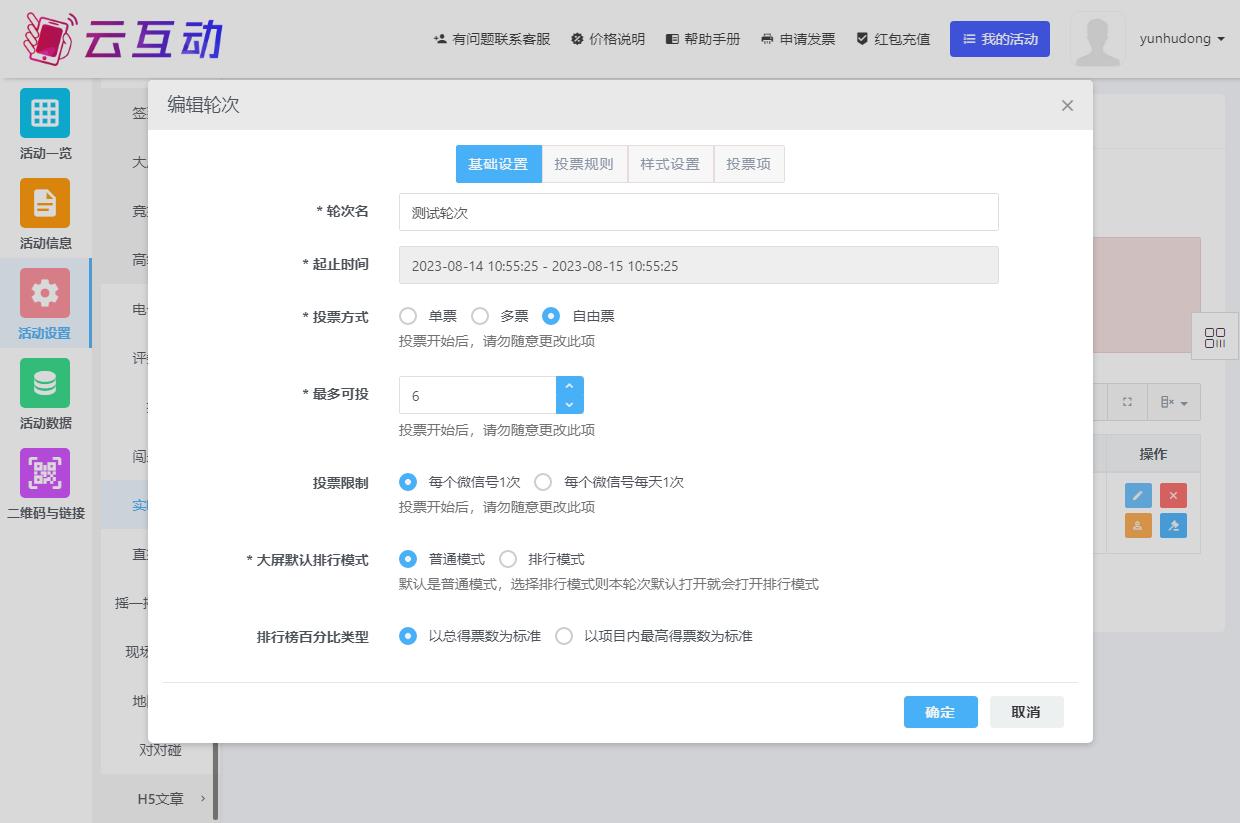Click the 轮次名 input field
Screen dimensions: 1240x823
(x=698, y=212)
